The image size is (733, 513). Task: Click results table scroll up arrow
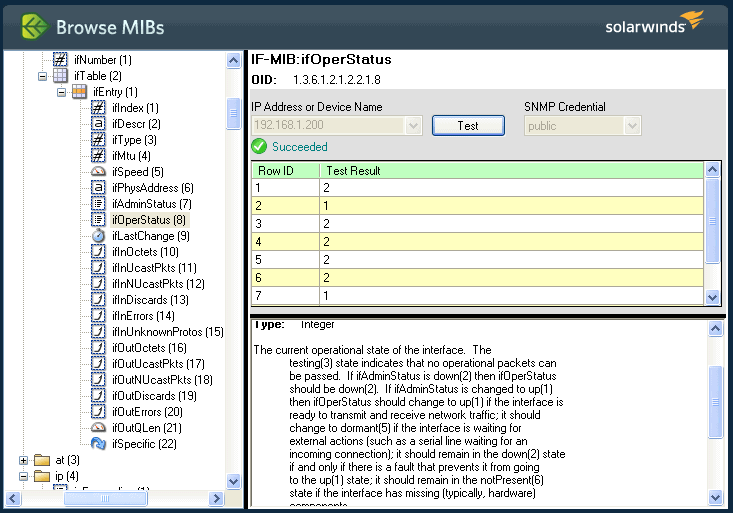pyautogui.click(x=712, y=169)
